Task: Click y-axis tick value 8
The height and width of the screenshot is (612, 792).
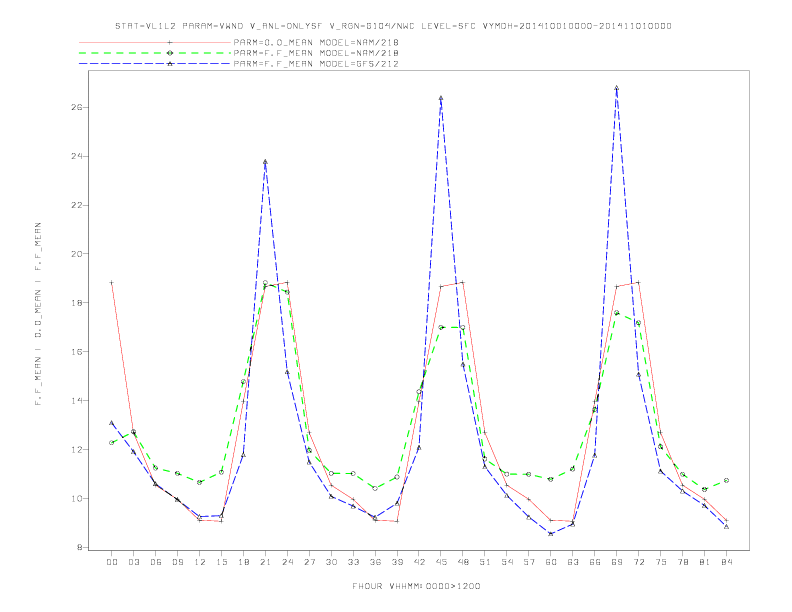Action: tap(80, 547)
